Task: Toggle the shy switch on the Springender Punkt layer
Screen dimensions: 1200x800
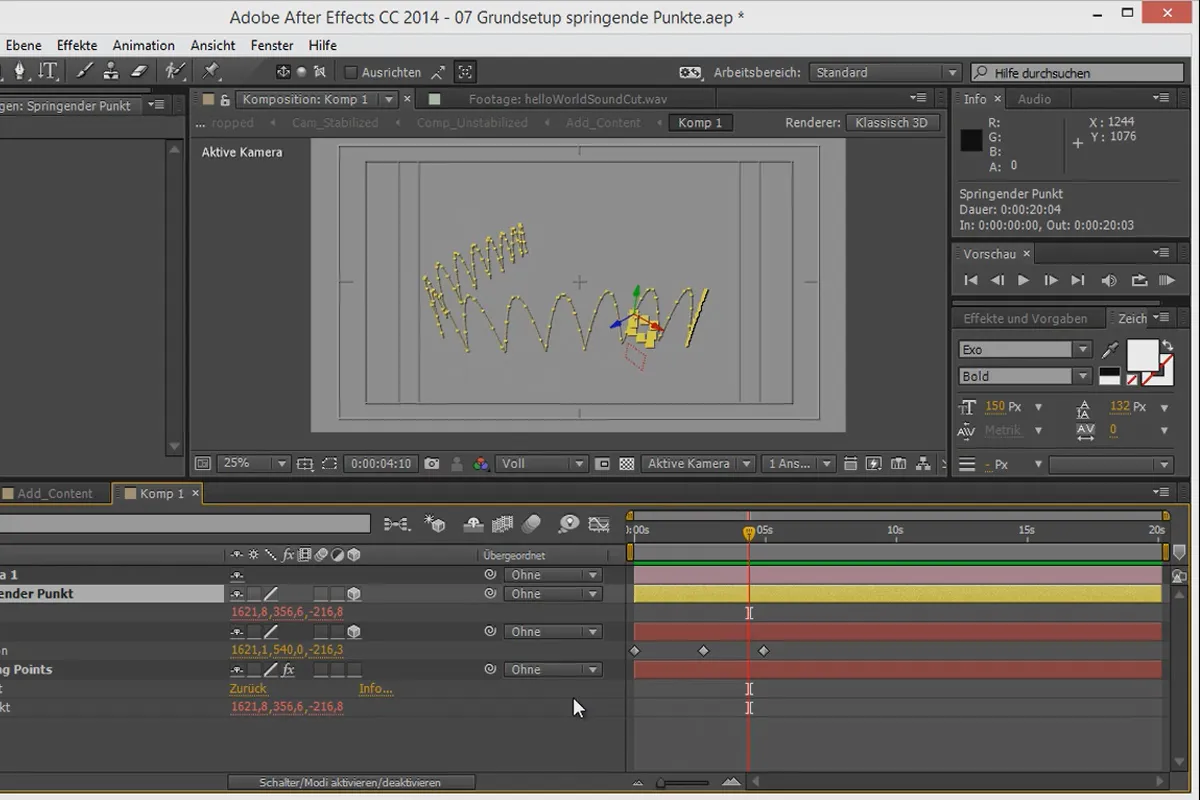Action: coord(237,594)
